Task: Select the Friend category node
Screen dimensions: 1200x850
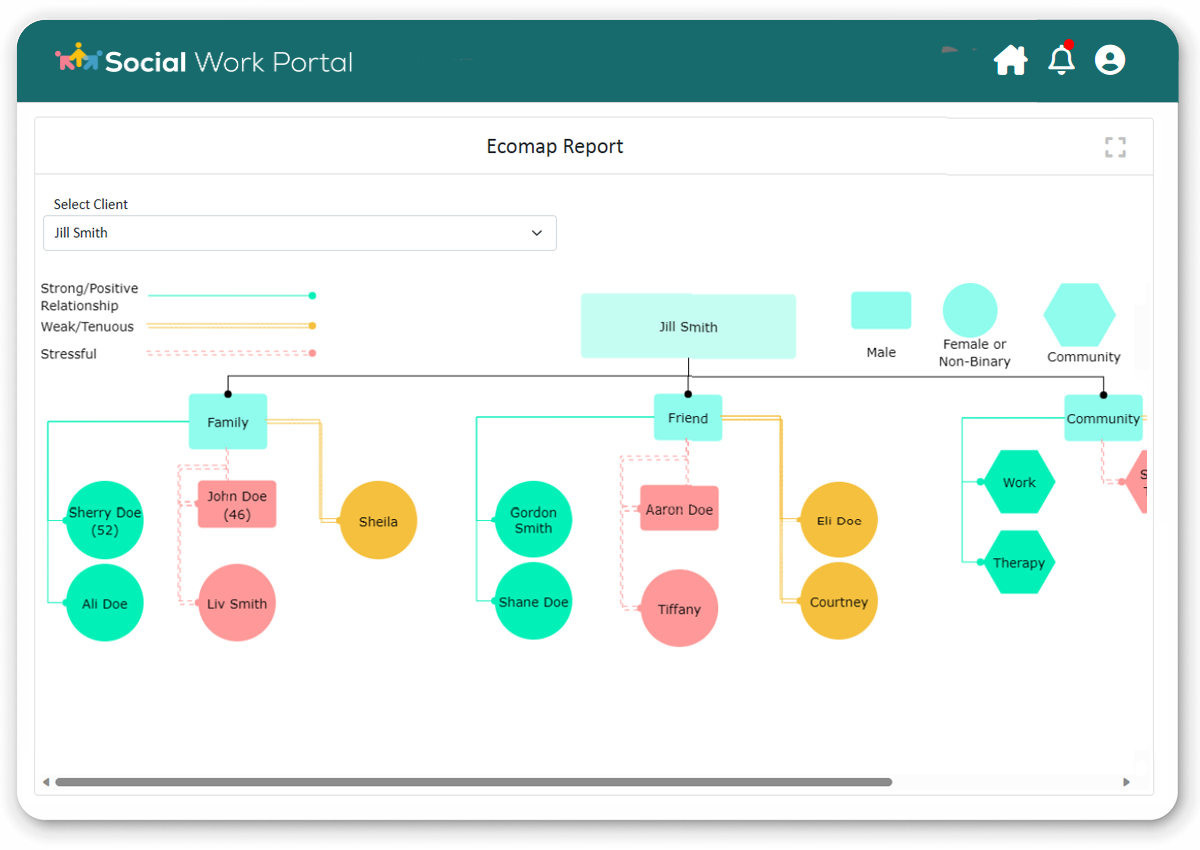Action: click(688, 418)
